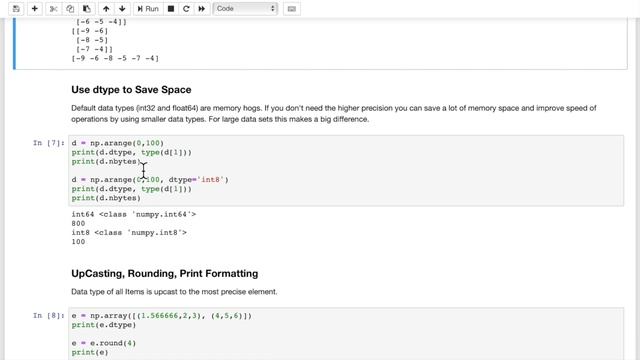Click the output line 'int8 <class 'numpy.int8'>'
640x360 pixels.
pyautogui.click(x=129, y=233)
